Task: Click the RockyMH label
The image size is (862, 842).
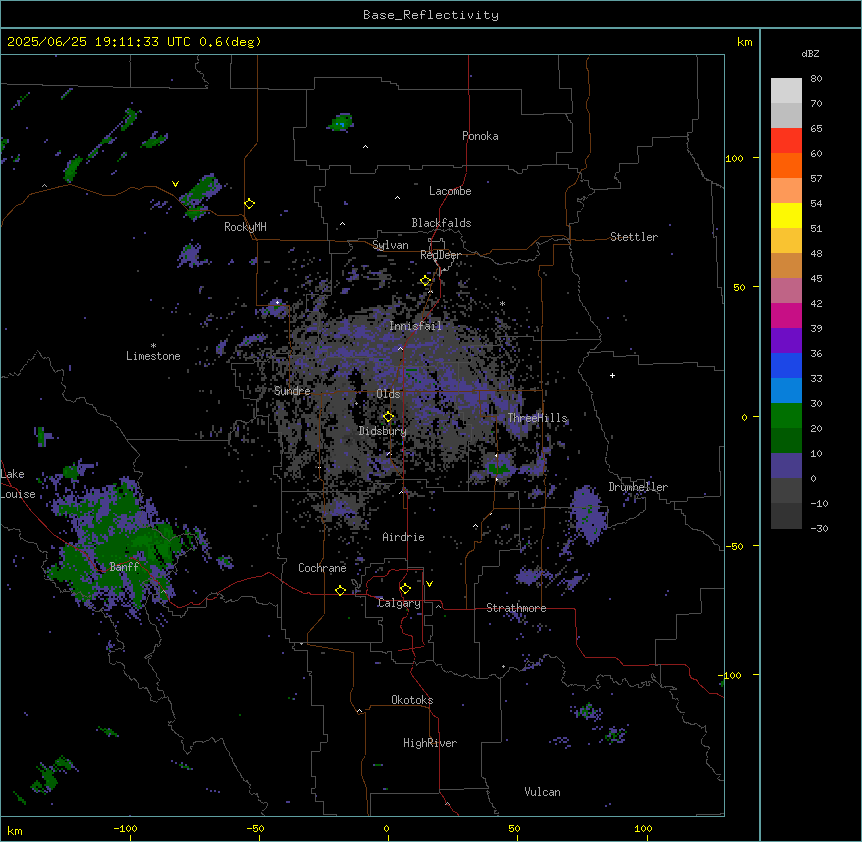Action: [245, 227]
